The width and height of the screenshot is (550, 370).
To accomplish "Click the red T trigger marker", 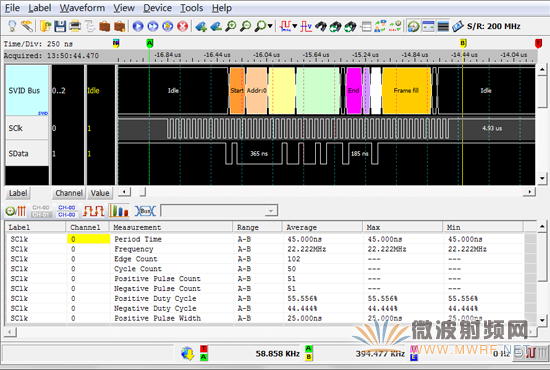I will pos(538,43).
